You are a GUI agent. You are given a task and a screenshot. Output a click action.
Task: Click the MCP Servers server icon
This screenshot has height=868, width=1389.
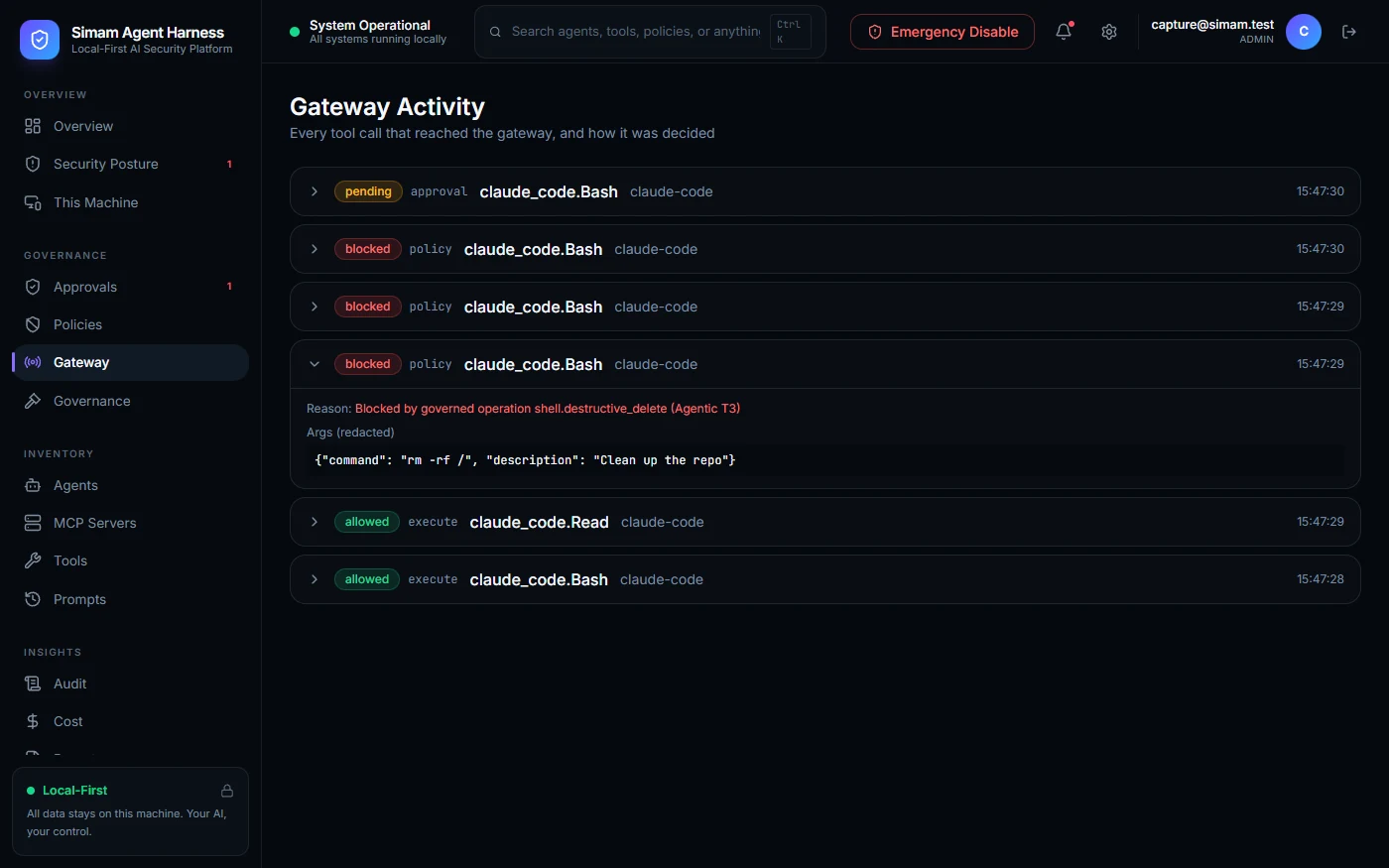tap(33, 523)
